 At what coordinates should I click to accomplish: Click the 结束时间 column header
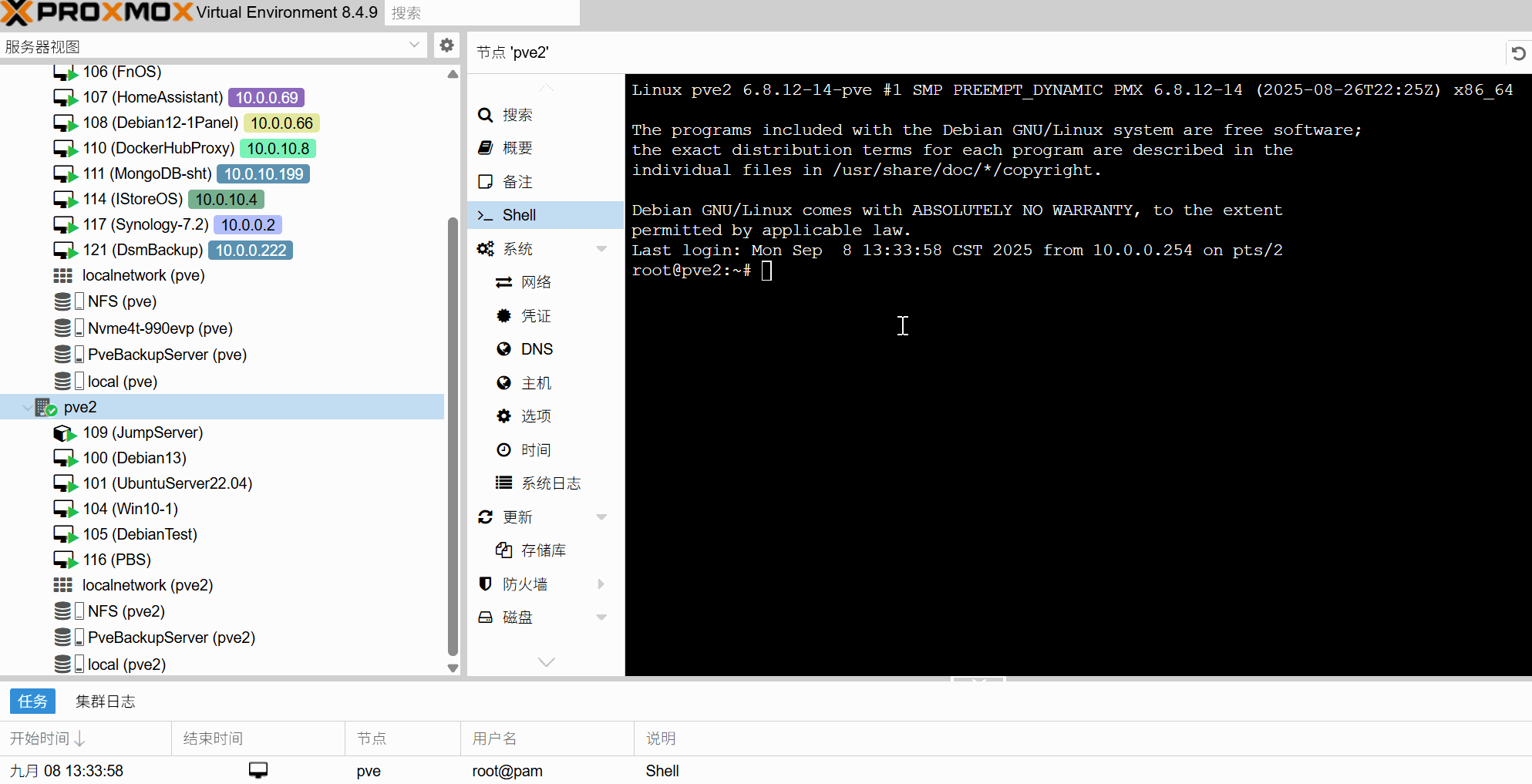point(258,739)
